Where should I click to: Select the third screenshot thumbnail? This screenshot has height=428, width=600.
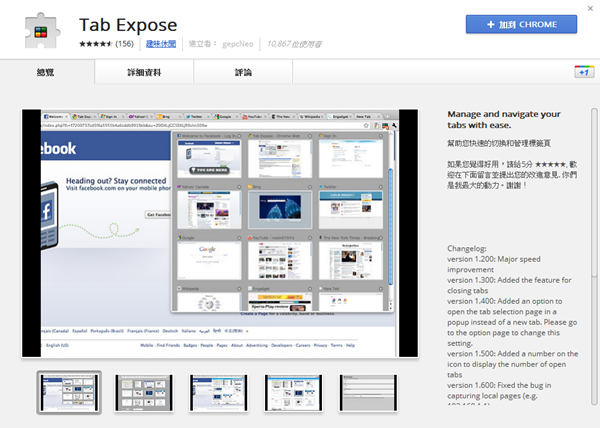218,393
